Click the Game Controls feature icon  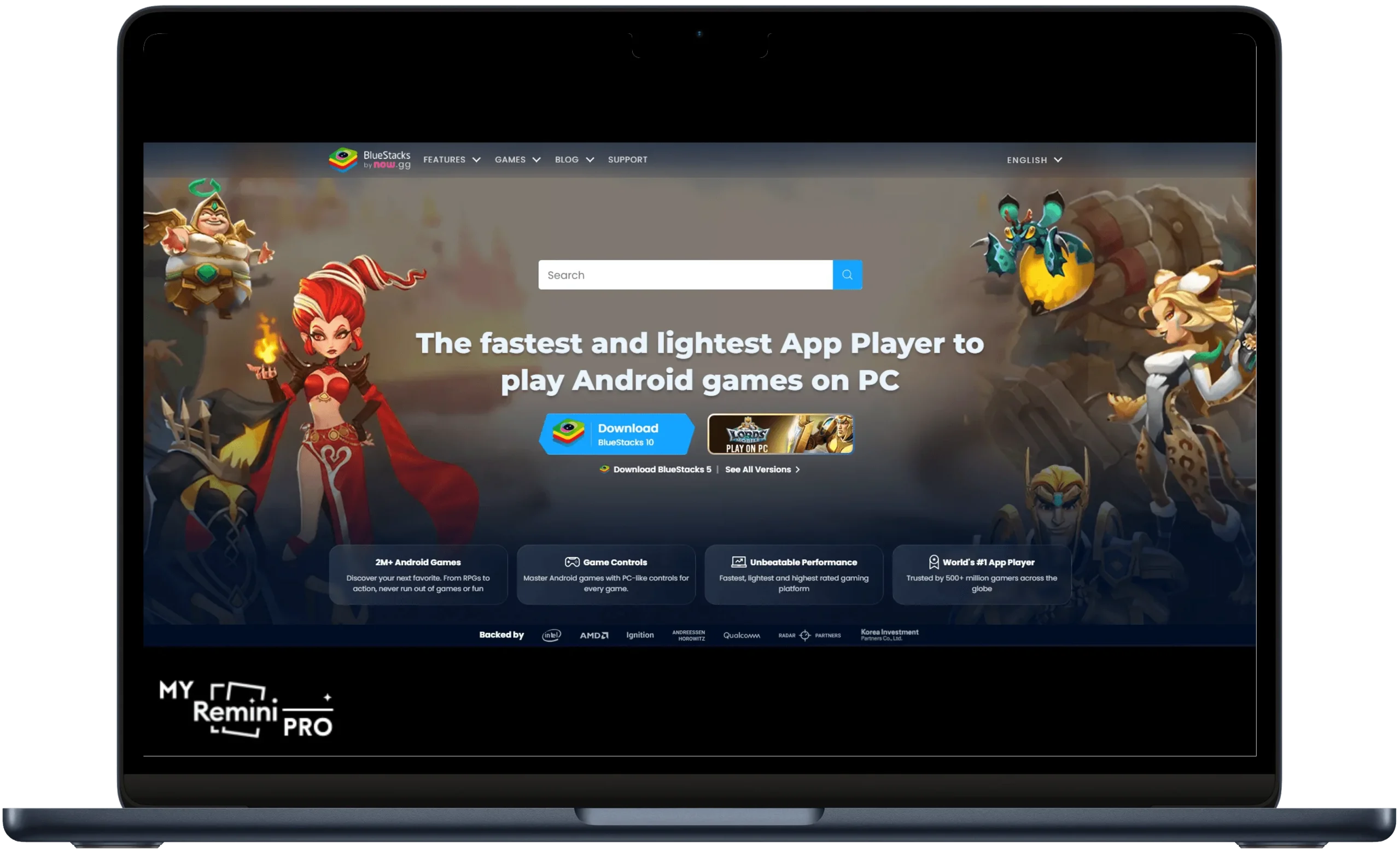[571, 562]
